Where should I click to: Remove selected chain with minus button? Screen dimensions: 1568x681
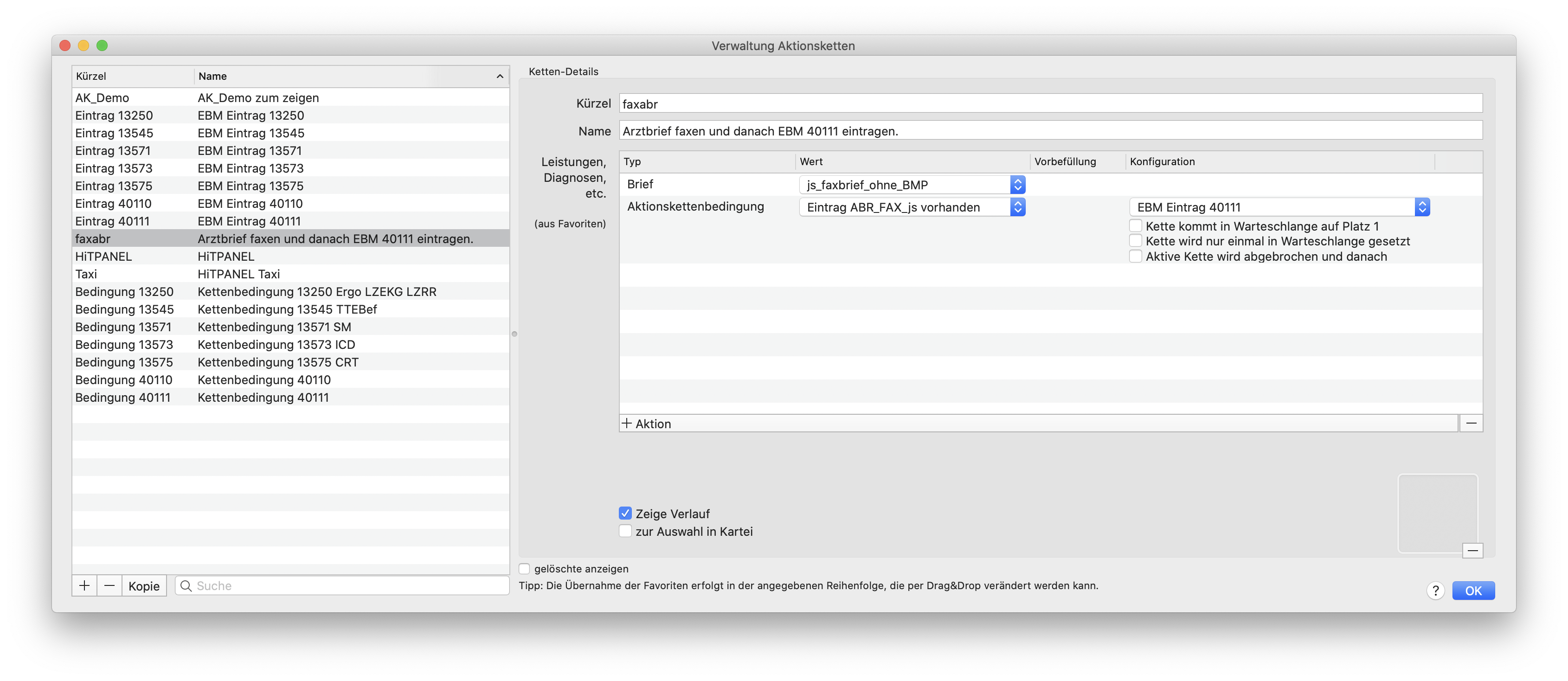point(109,585)
